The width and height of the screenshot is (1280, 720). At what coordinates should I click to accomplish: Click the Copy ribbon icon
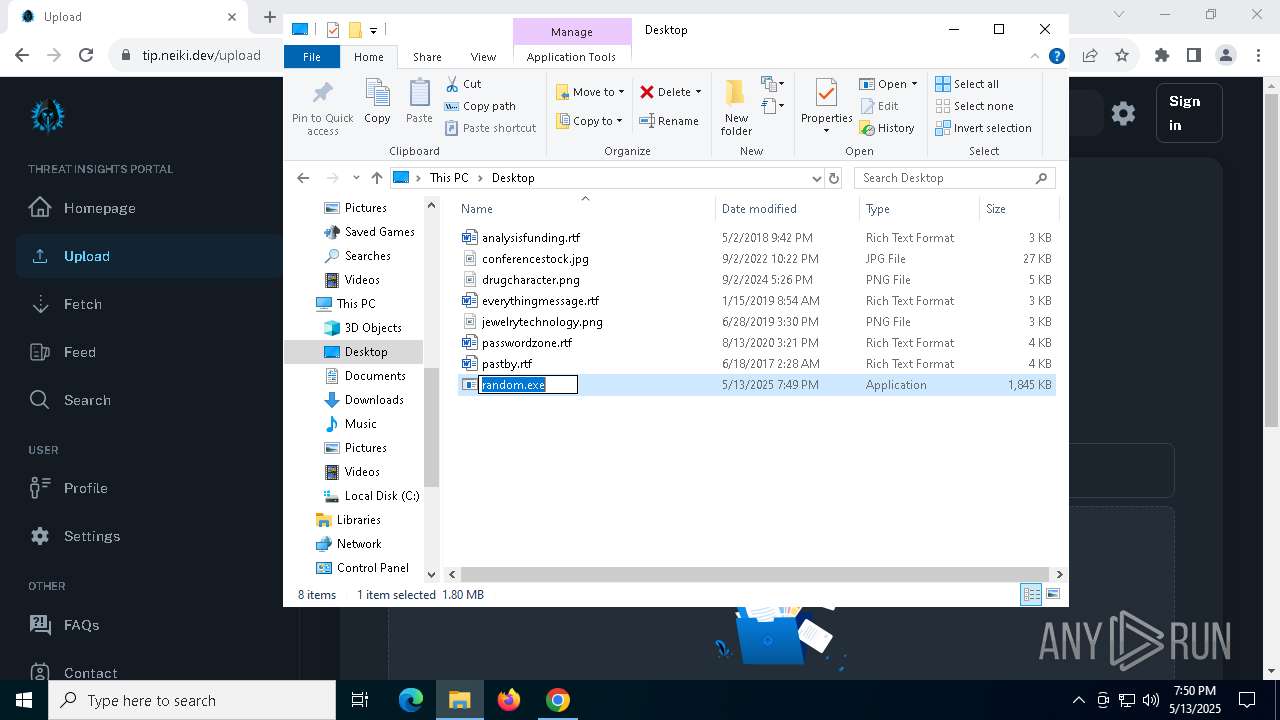[377, 102]
